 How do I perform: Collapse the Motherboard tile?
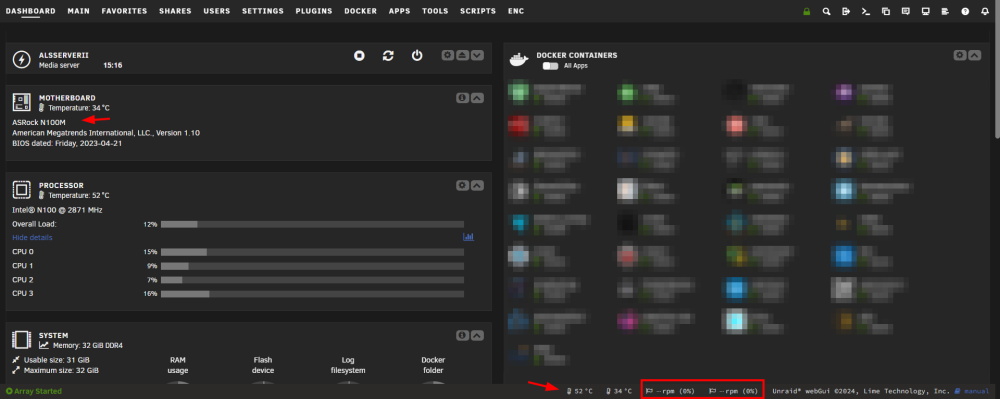point(477,98)
